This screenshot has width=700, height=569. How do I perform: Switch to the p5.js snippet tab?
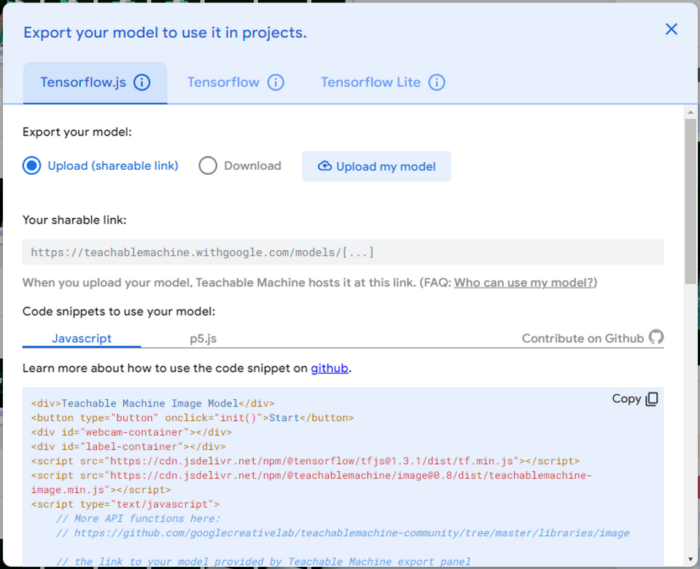tap(203, 338)
